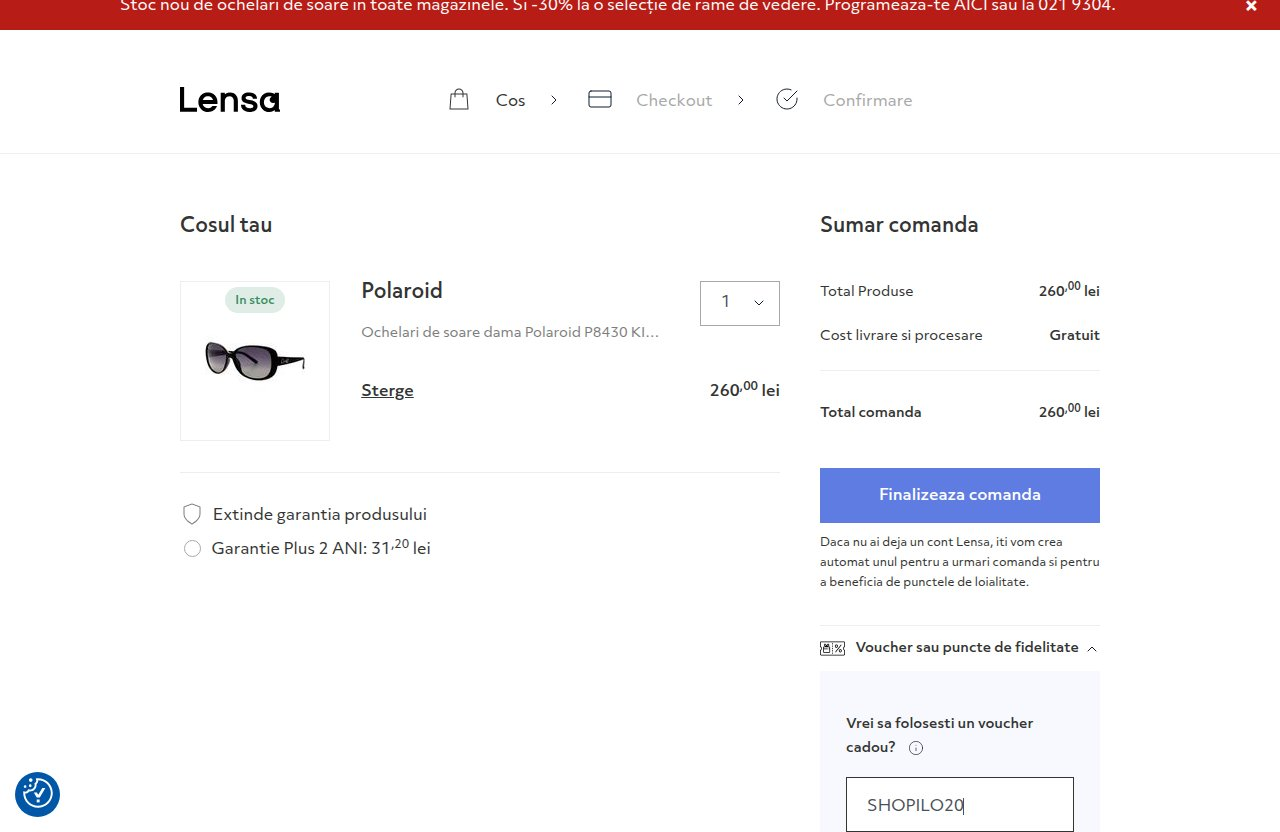Click the product description Ochelari de soare dama
This screenshot has width=1280, height=832.
click(x=510, y=332)
